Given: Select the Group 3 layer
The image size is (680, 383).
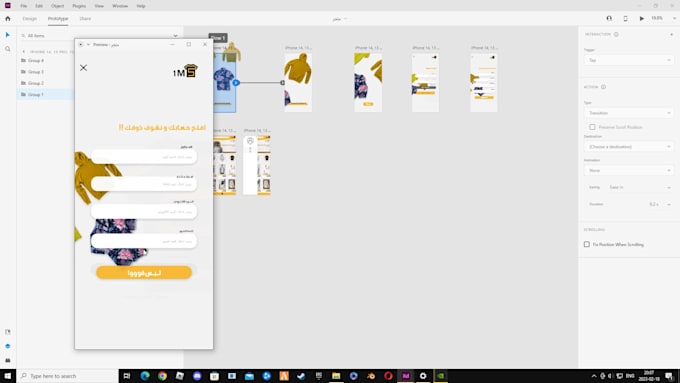Looking at the screenshot, I should pos(36,72).
